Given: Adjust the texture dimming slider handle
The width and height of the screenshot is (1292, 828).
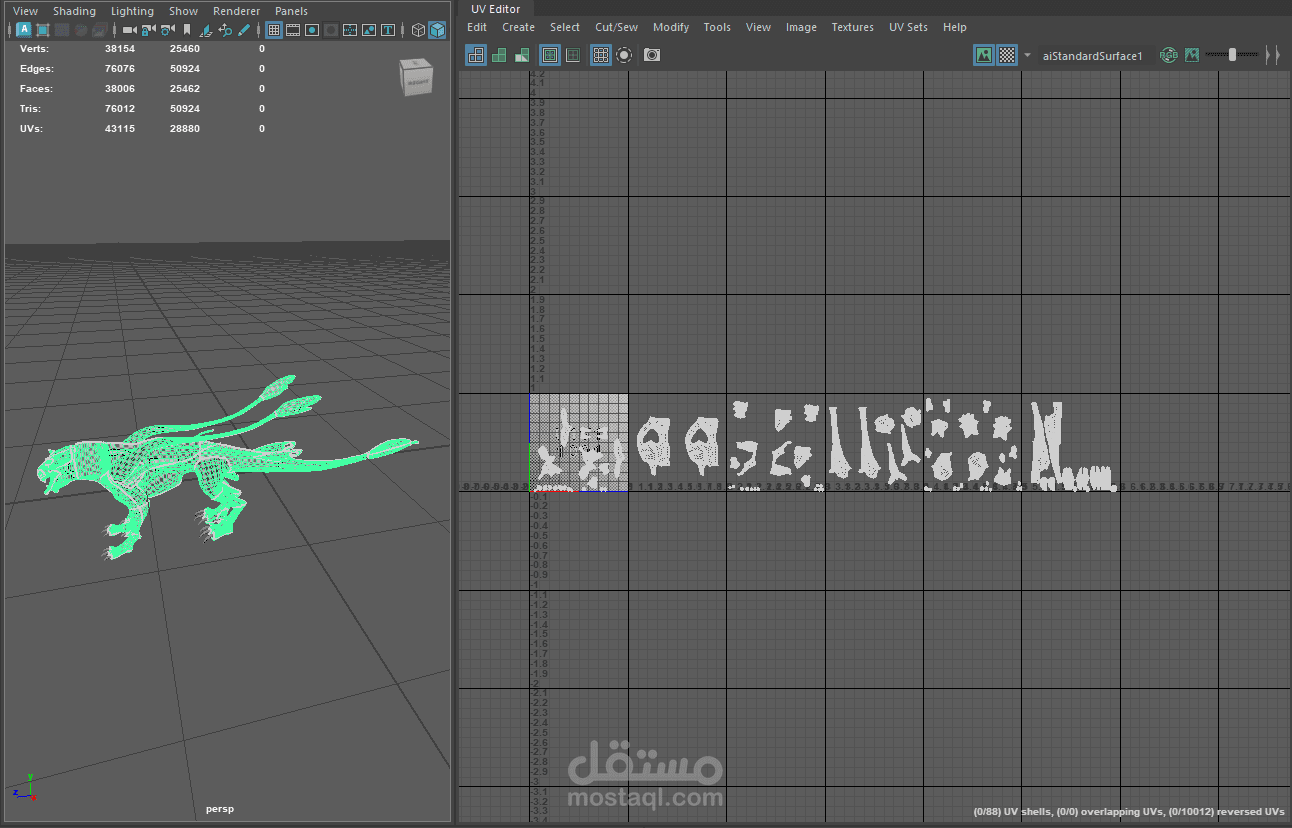Looking at the screenshot, I should [x=1232, y=55].
